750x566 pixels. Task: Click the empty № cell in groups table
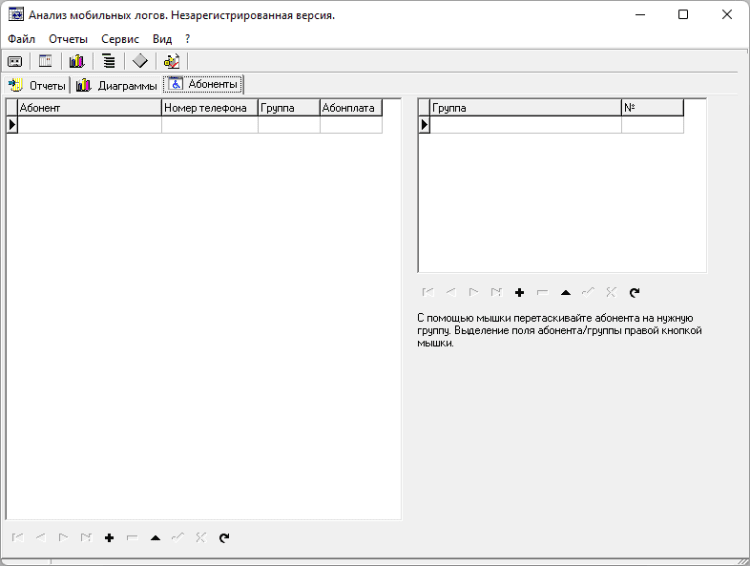click(x=652, y=124)
